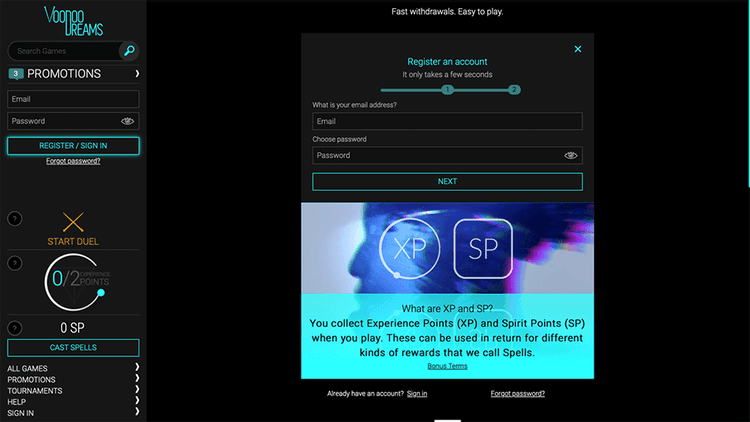Expand TOURNAMENTS menu chevron
This screenshot has width=750, height=422.
[x=137, y=389]
